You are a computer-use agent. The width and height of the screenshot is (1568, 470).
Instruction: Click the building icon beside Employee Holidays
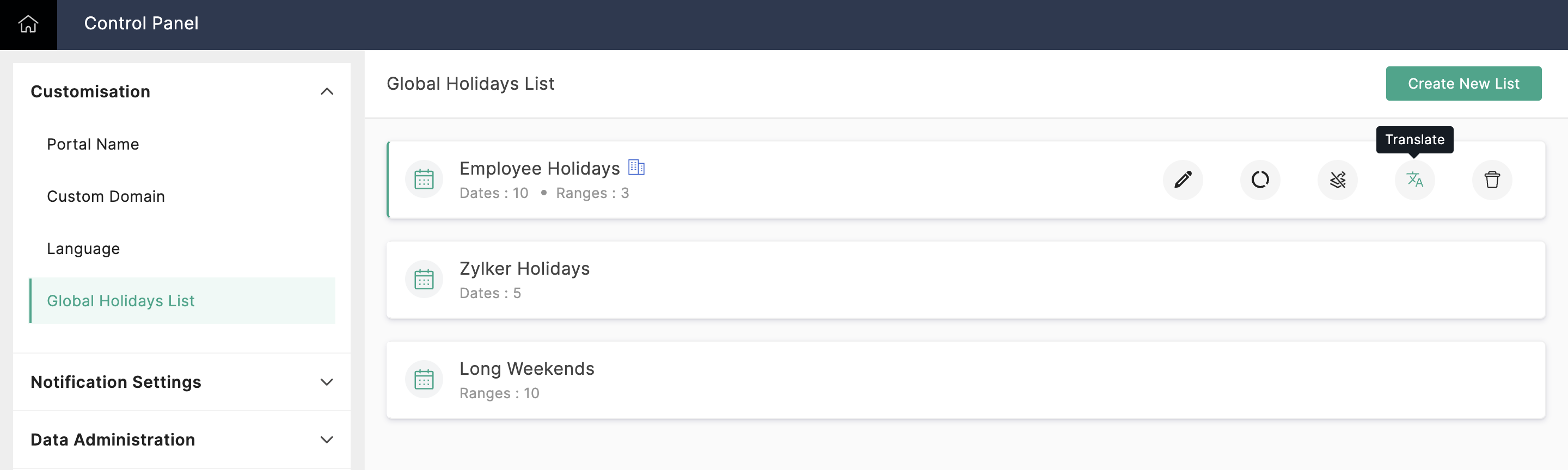tap(636, 167)
